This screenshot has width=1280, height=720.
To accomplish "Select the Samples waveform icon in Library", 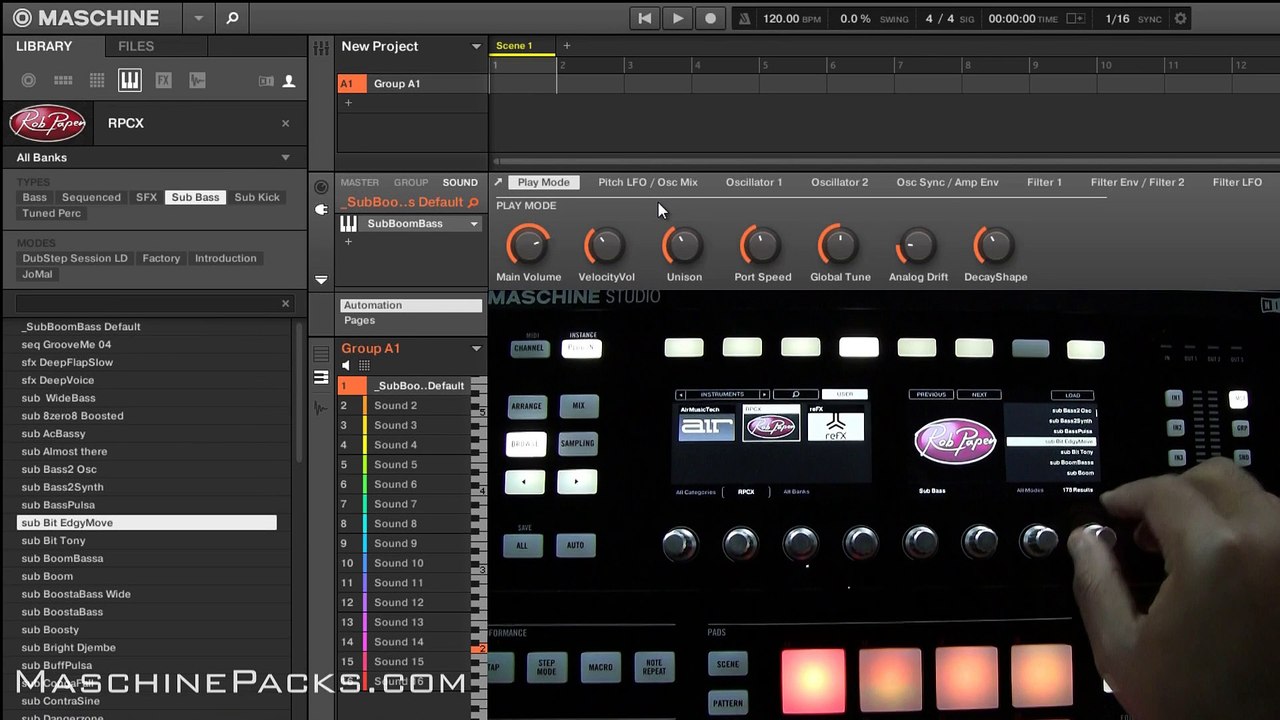I will point(197,81).
